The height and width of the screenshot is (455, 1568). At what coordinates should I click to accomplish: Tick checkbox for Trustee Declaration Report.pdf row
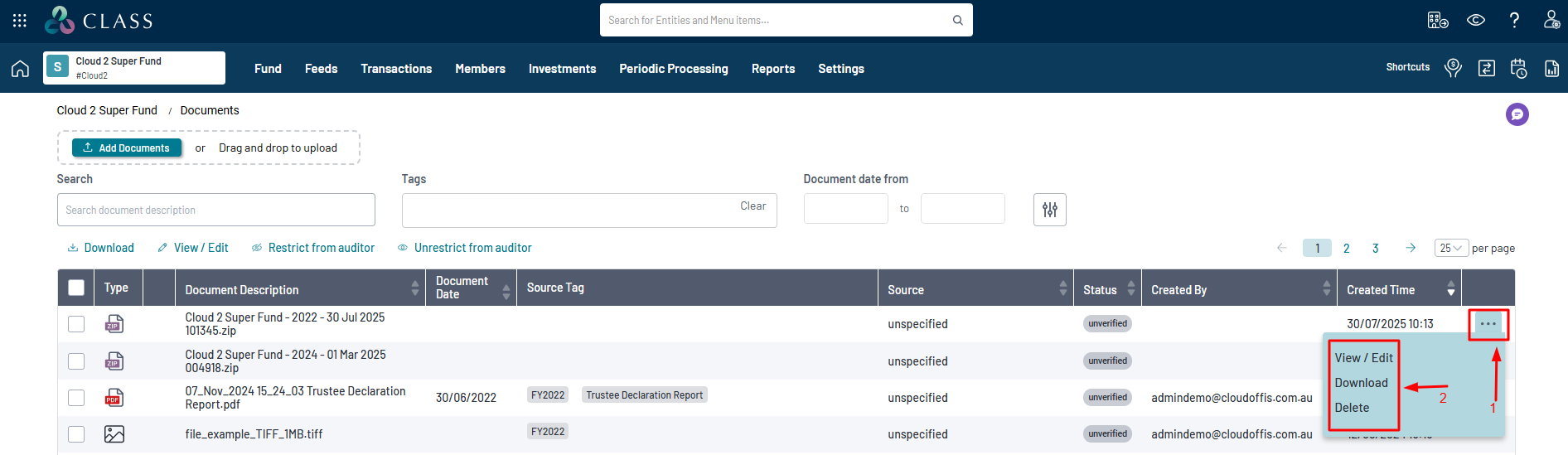(x=76, y=398)
